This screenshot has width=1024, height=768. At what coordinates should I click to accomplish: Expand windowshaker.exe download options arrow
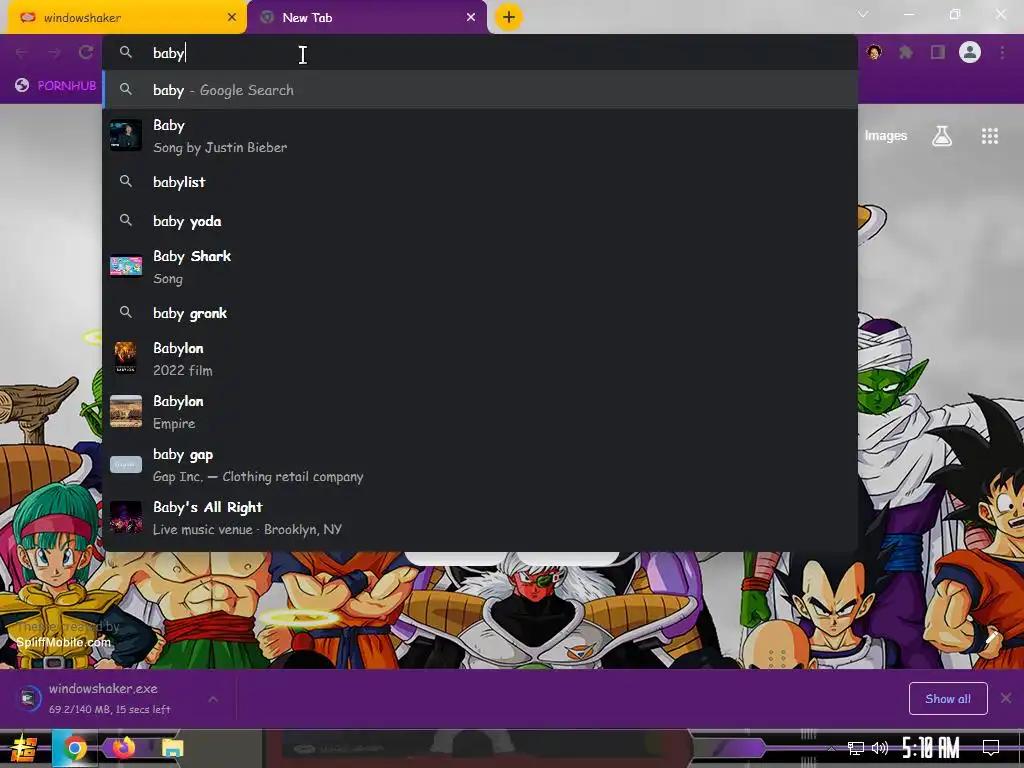point(213,699)
